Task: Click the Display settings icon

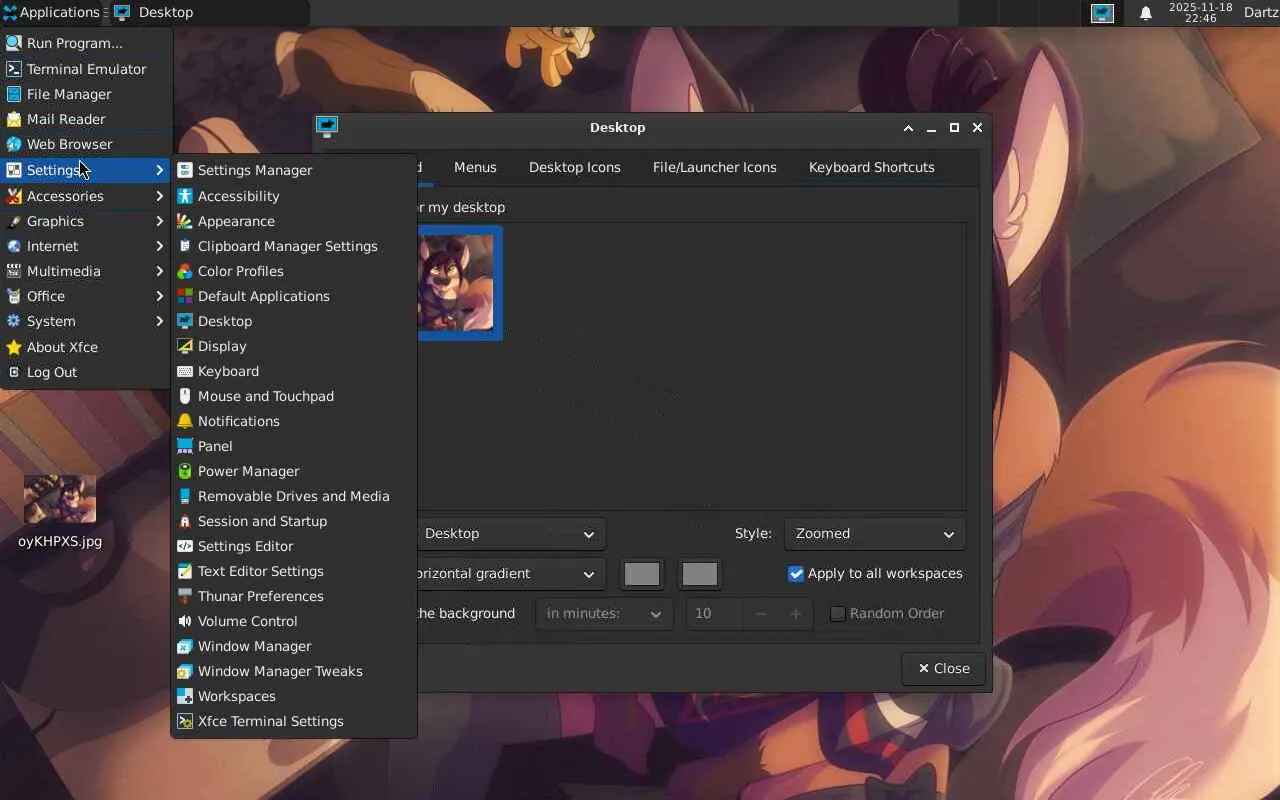Action: click(185, 346)
